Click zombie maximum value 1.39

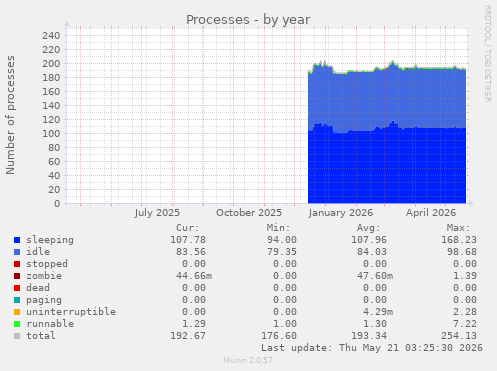[465, 276]
